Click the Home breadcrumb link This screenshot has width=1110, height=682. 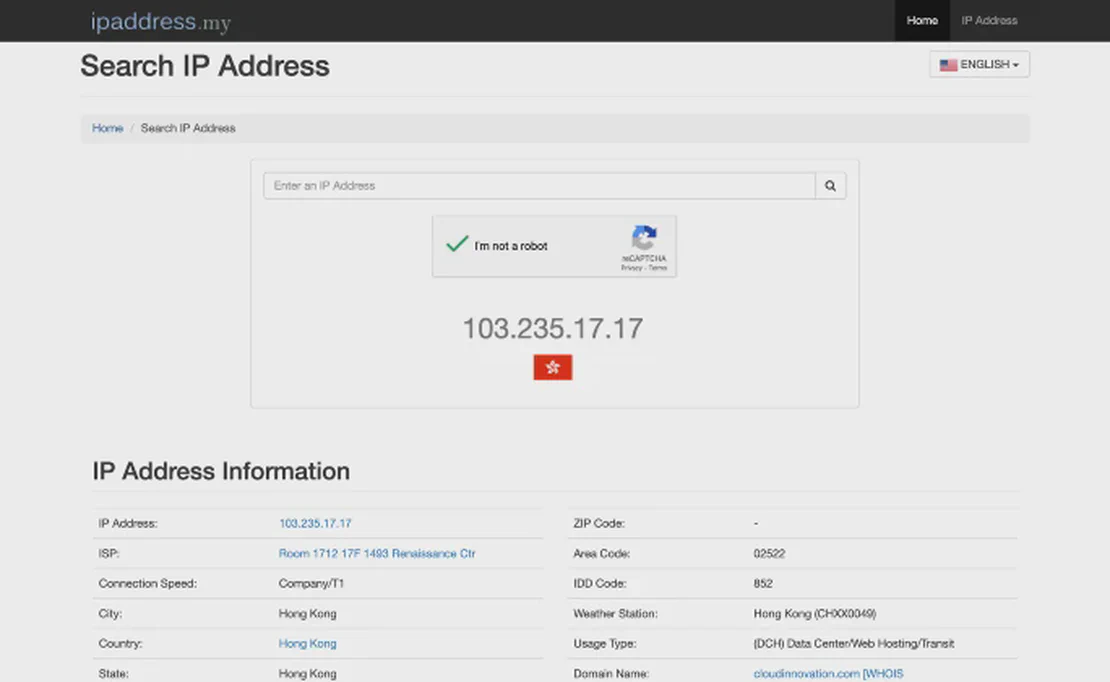coord(107,128)
